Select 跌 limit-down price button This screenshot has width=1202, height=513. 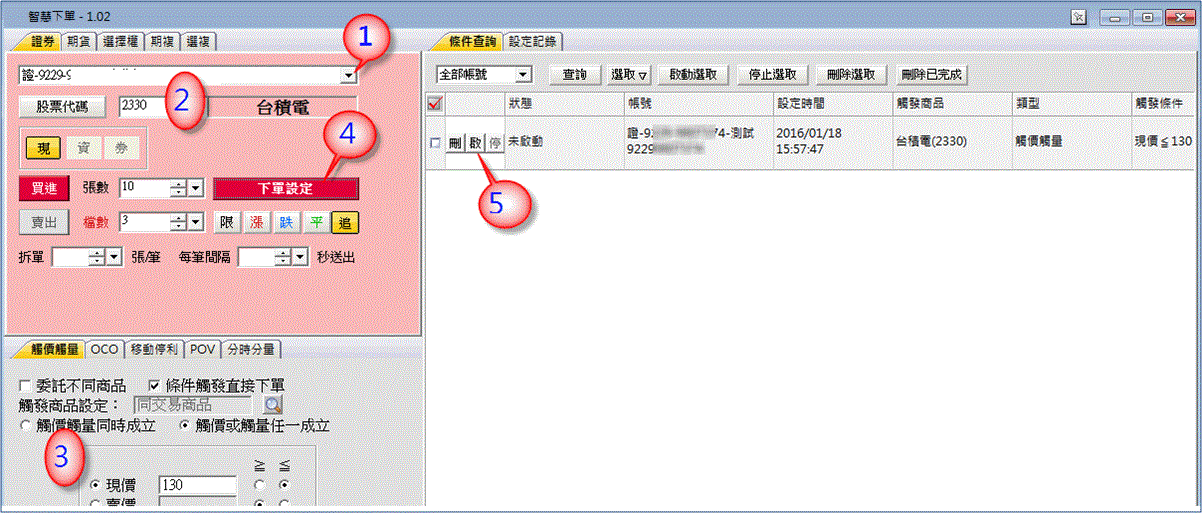click(287, 222)
